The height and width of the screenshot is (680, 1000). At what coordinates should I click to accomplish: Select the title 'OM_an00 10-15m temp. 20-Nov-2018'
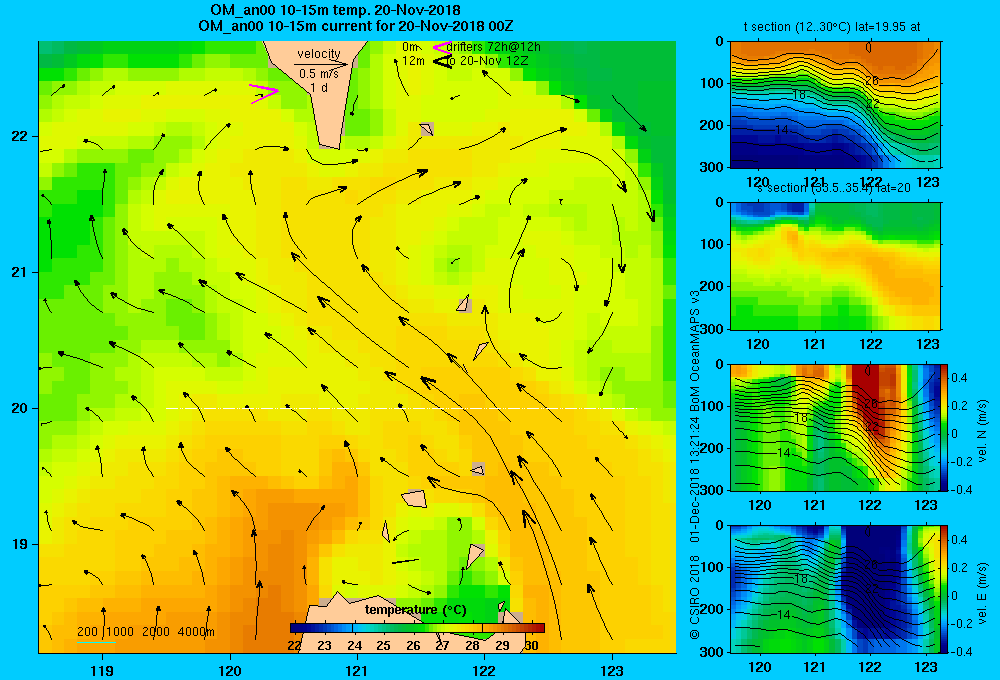coord(335,10)
